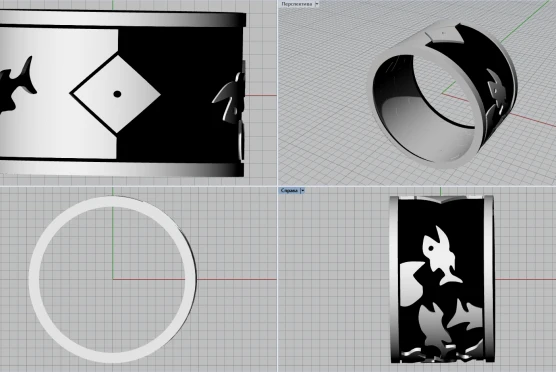The height and width of the screenshot is (372, 556).
Task: Select the diamond shape on the ring band
Action: [115, 94]
